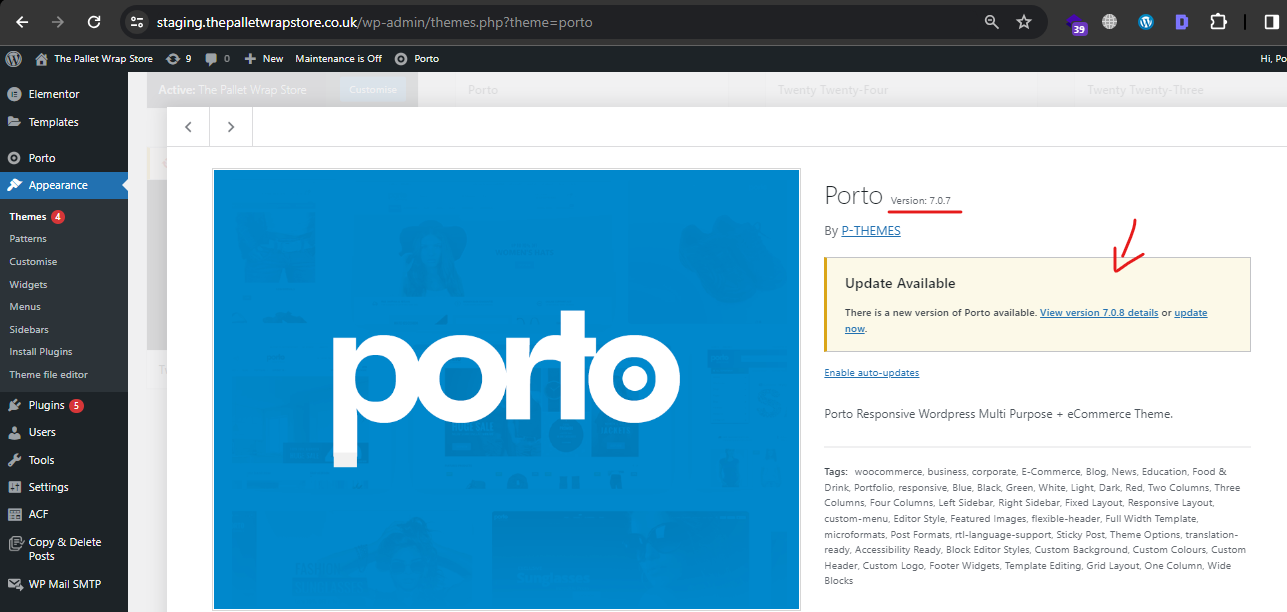1287x612 pixels.
Task: Click Maintenance is Off in admin bar
Action: point(338,58)
